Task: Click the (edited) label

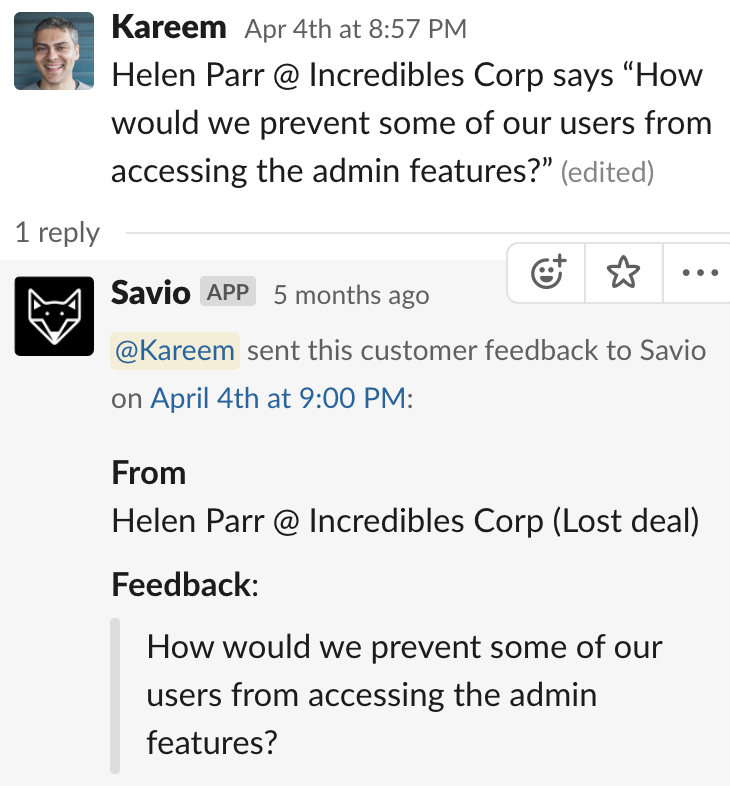Action: [607, 172]
